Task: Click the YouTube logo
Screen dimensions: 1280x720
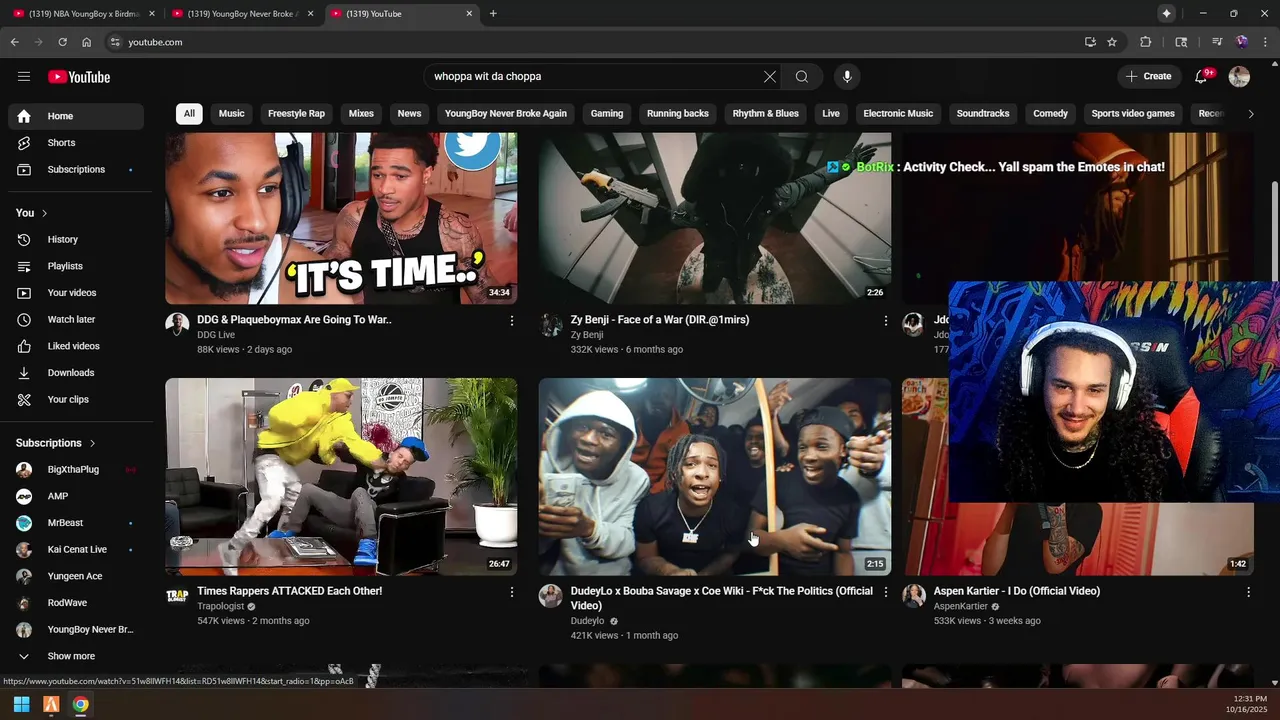Action: pos(79,77)
